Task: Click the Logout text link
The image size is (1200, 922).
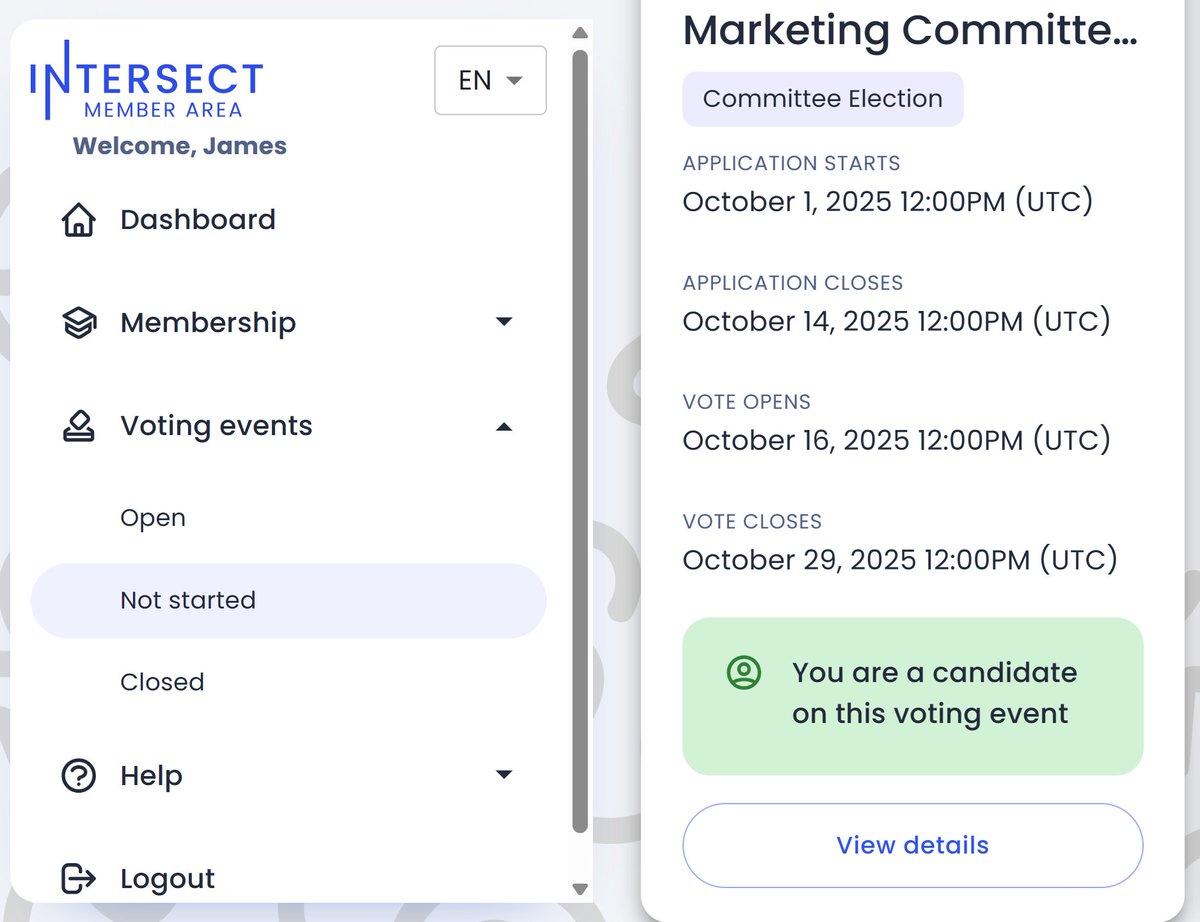Action: click(x=167, y=879)
